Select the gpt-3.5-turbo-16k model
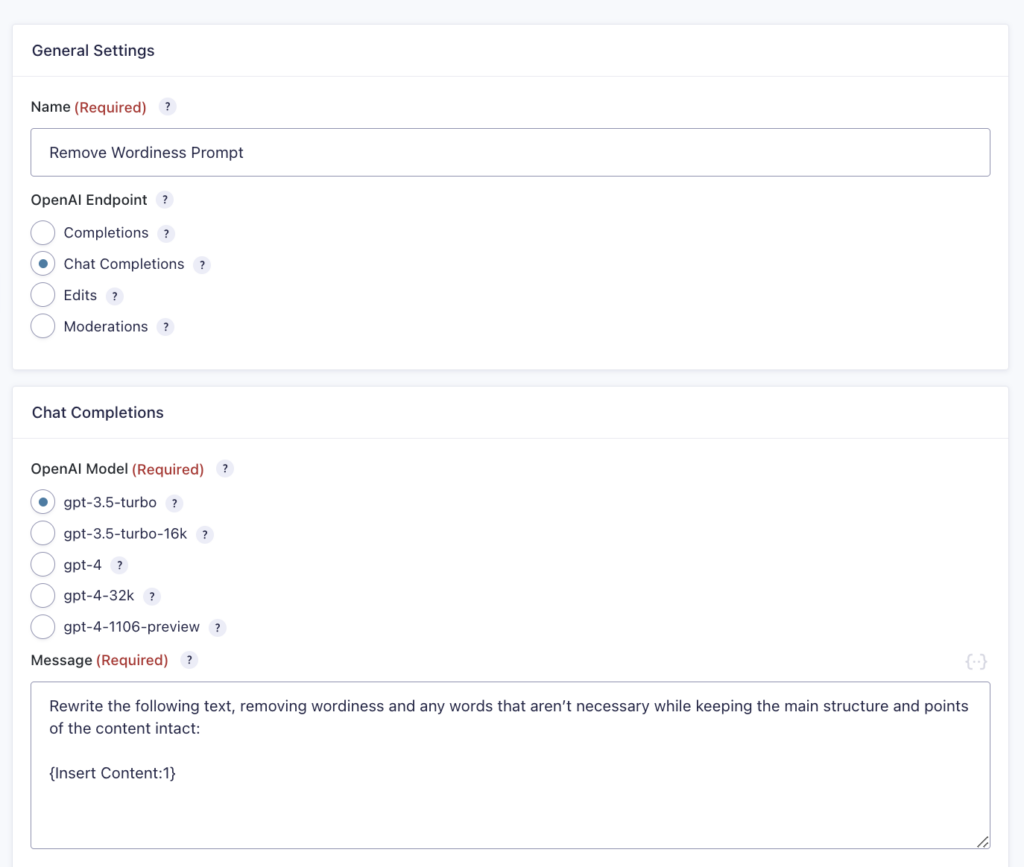1024x867 pixels. point(42,533)
